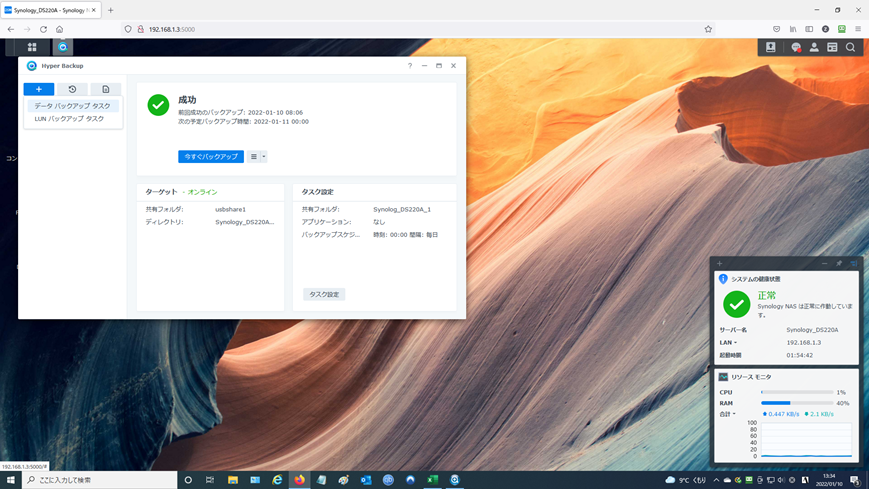Open DSM external devices upload icon
Screen dimensions: 869x489
point(770,47)
